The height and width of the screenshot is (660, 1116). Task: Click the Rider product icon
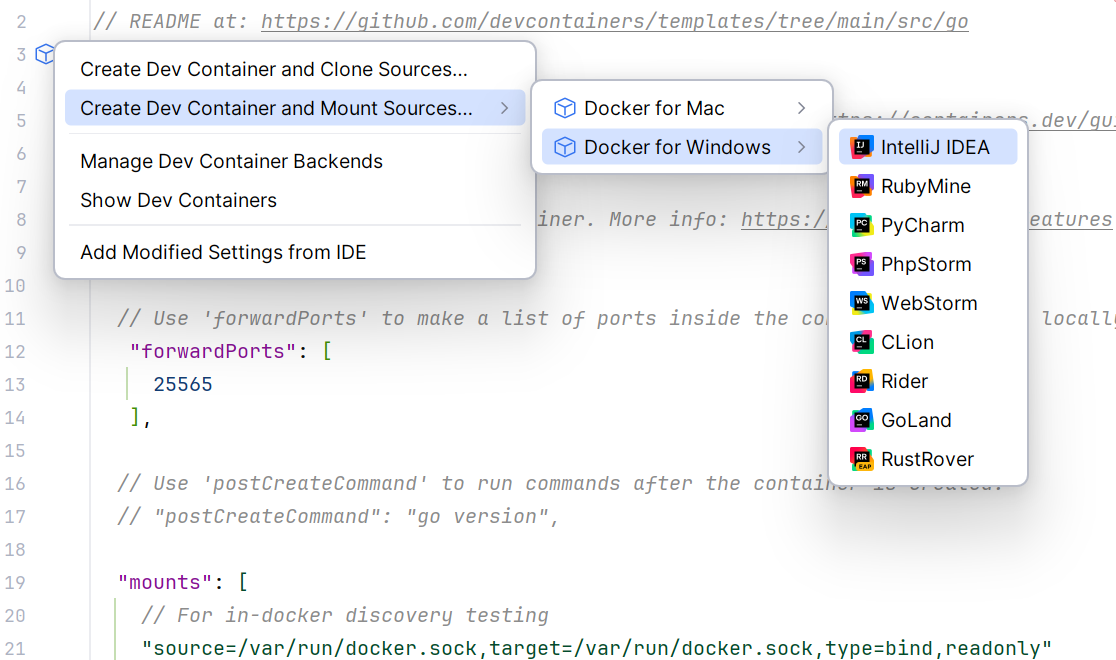[861, 381]
